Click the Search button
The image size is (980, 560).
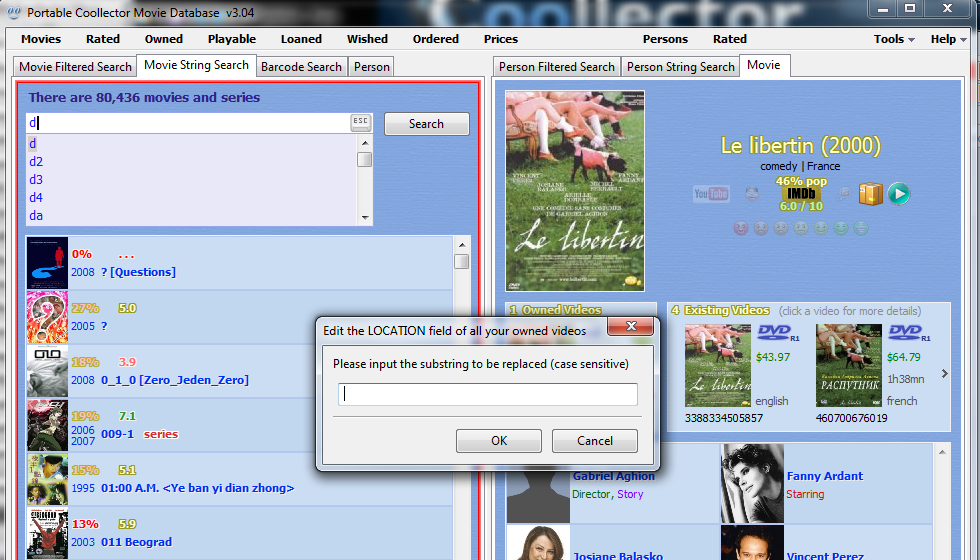tap(427, 124)
